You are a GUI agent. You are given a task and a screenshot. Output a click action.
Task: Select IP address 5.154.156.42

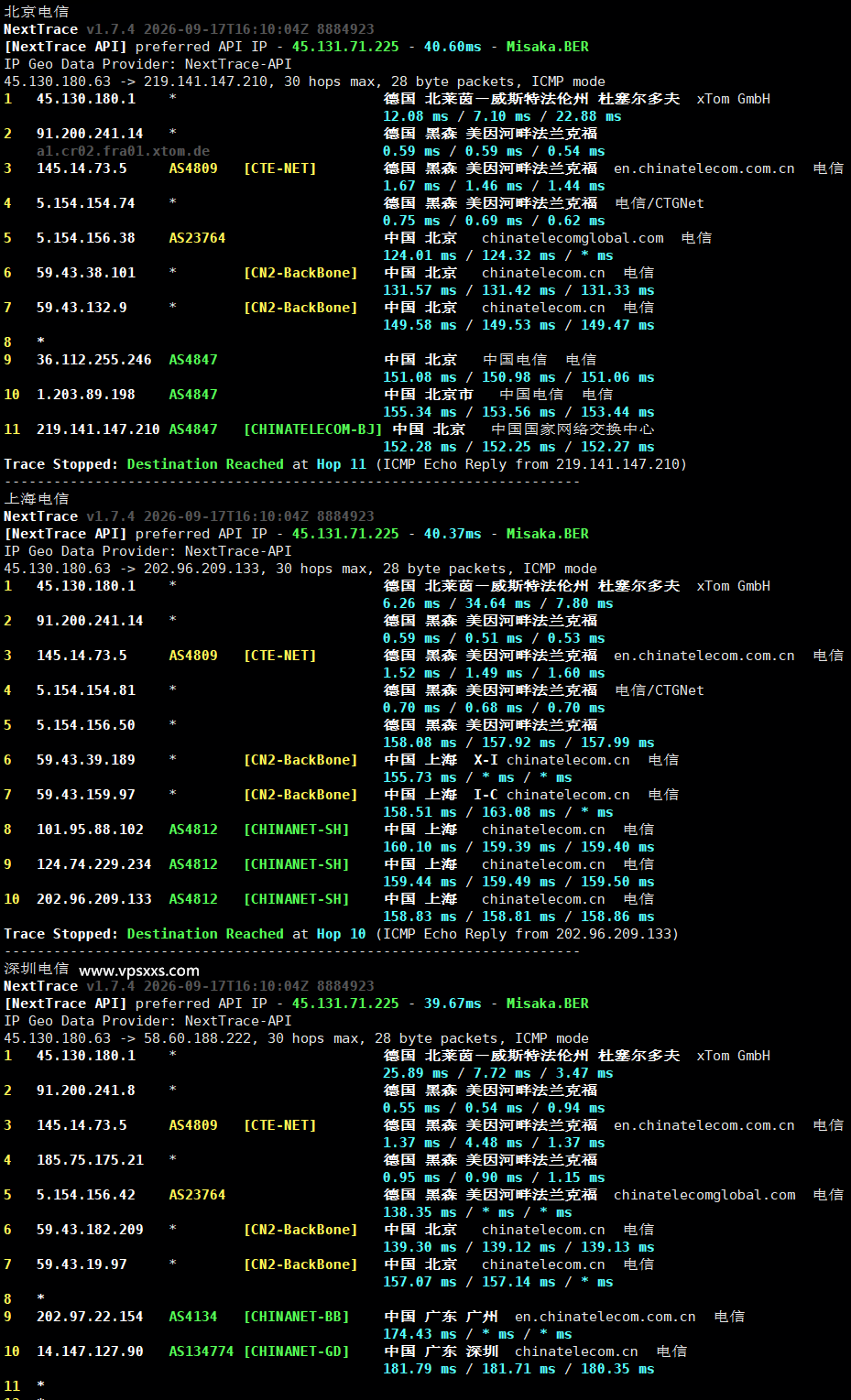[x=86, y=1195]
